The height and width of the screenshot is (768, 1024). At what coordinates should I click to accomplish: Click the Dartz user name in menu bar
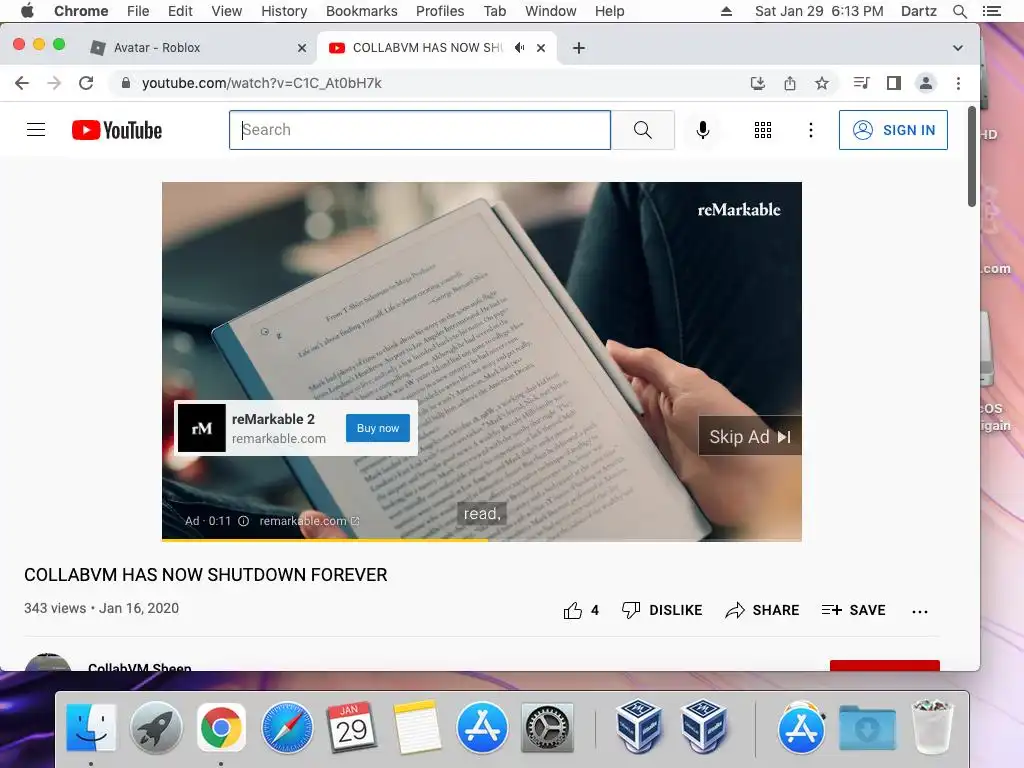click(x=919, y=11)
